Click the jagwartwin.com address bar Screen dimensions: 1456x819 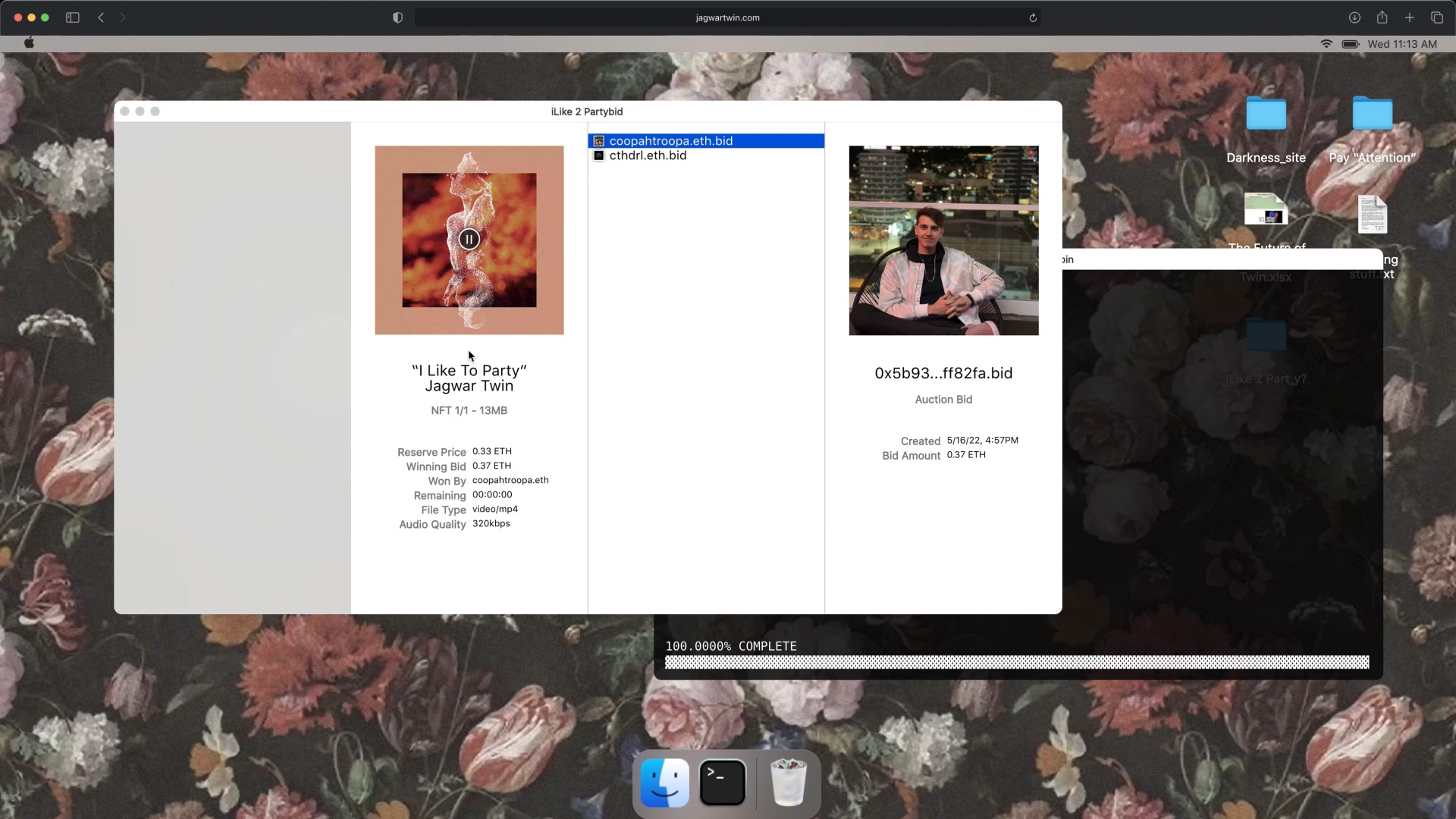click(726, 17)
